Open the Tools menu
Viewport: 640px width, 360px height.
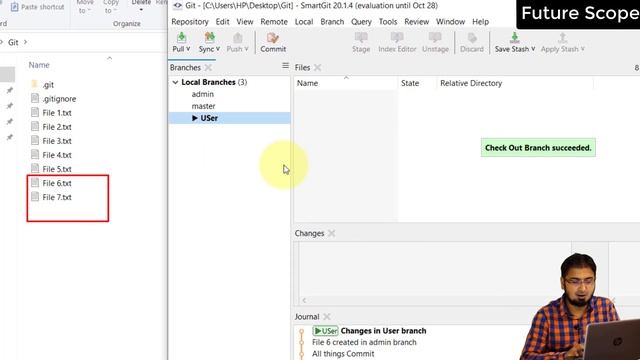(388, 22)
